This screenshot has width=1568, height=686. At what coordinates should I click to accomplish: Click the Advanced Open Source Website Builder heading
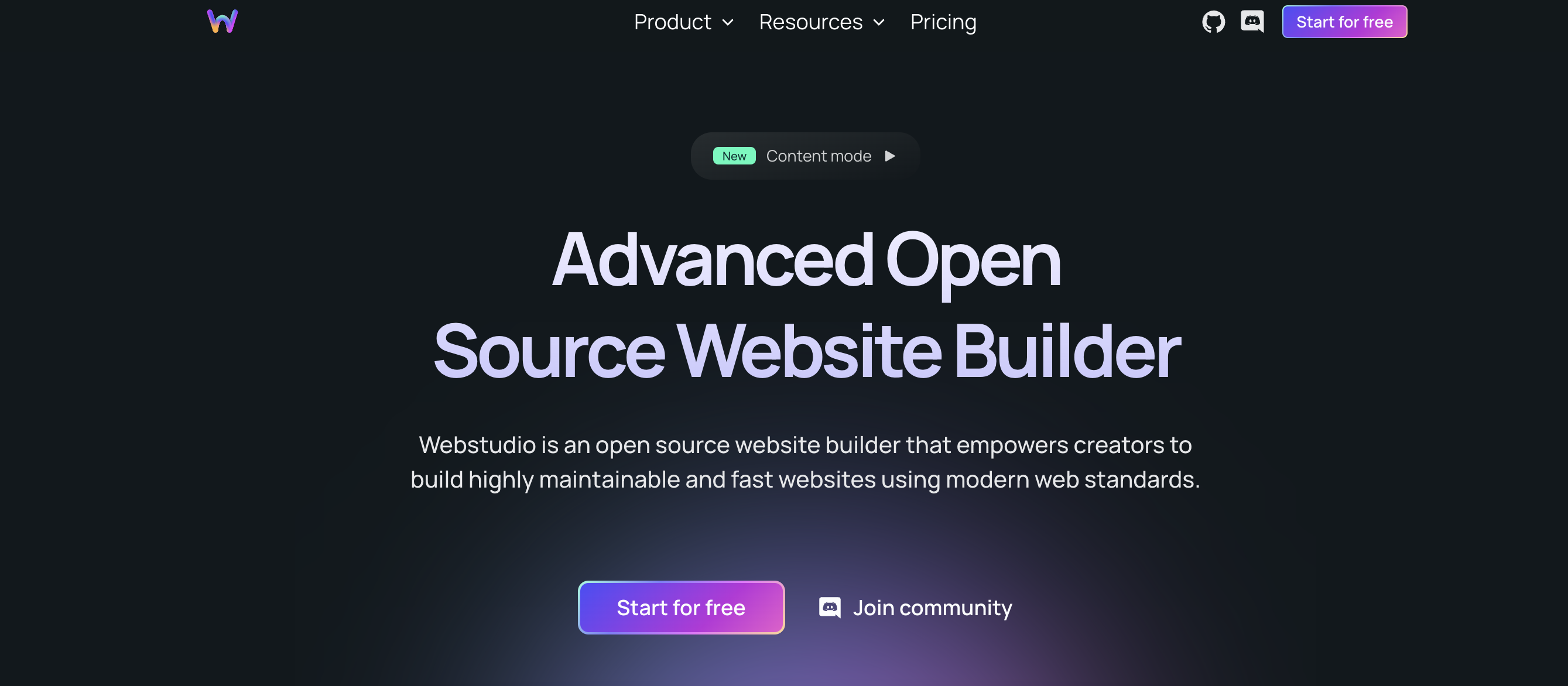click(806, 305)
